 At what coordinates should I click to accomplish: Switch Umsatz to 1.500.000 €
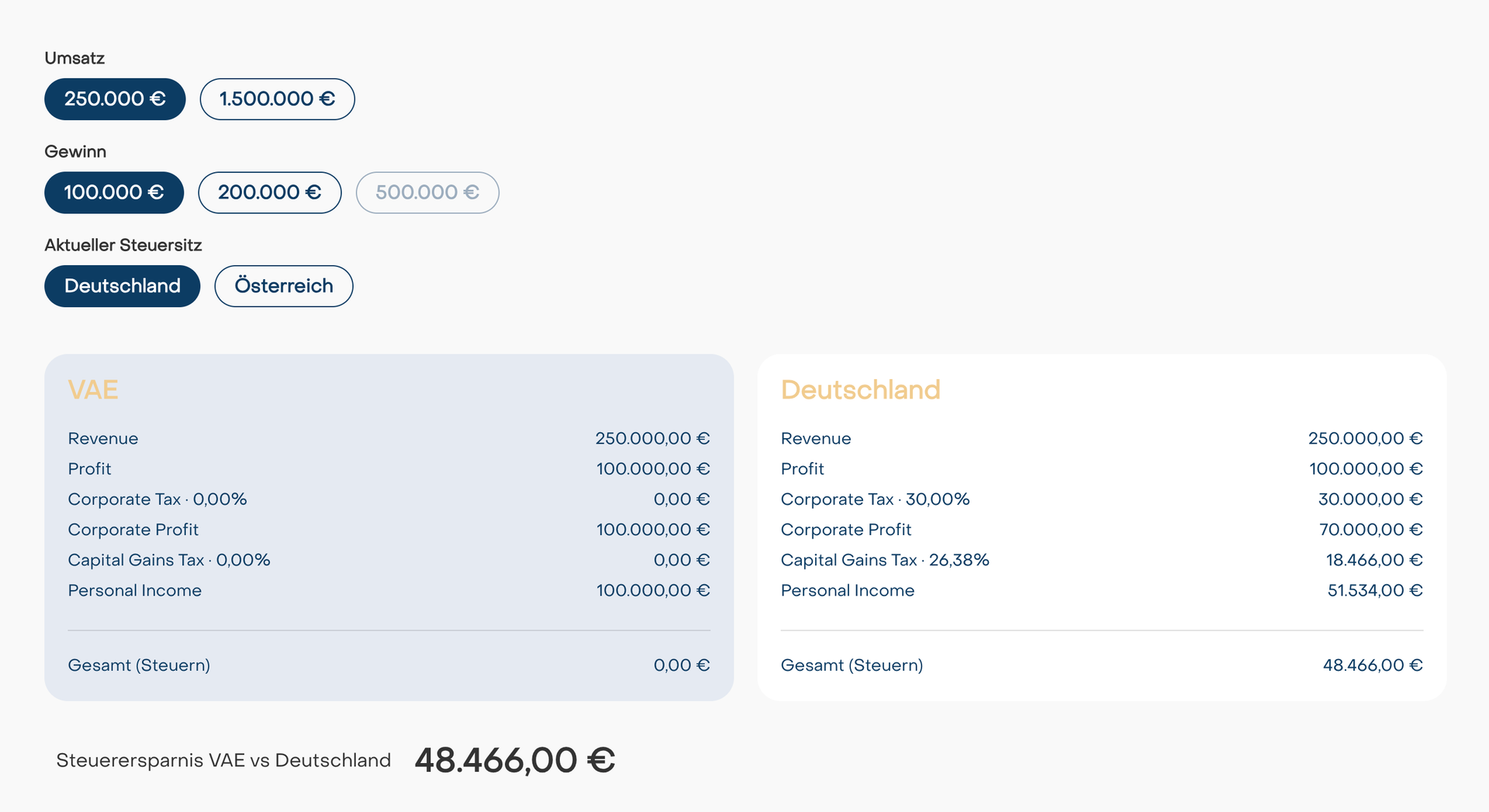(x=277, y=98)
